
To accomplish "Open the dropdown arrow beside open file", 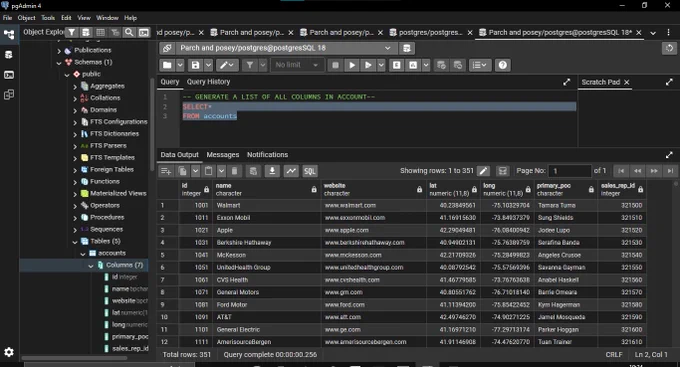I will click(180, 65).
